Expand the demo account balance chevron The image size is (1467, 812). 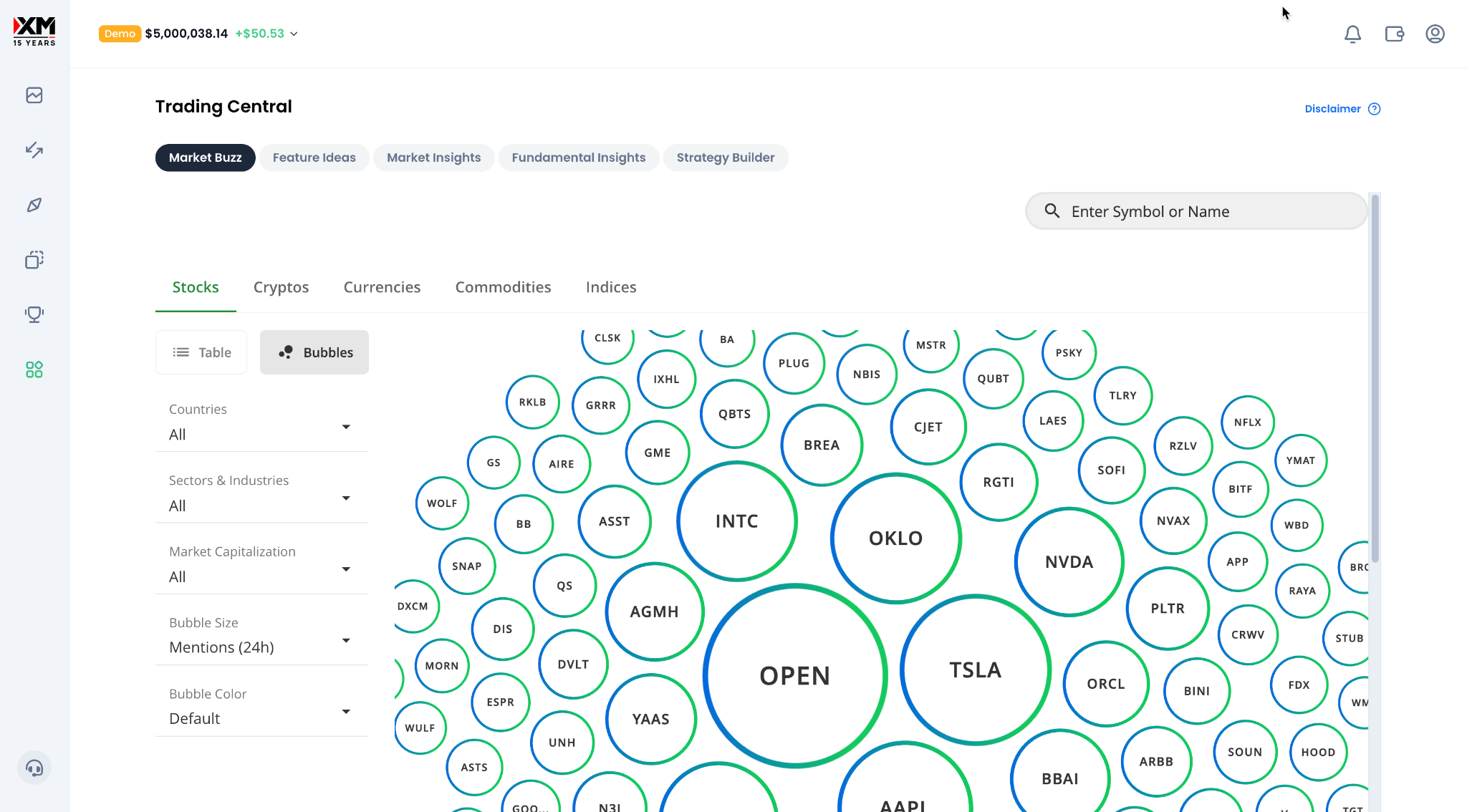[x=294, y=34]
